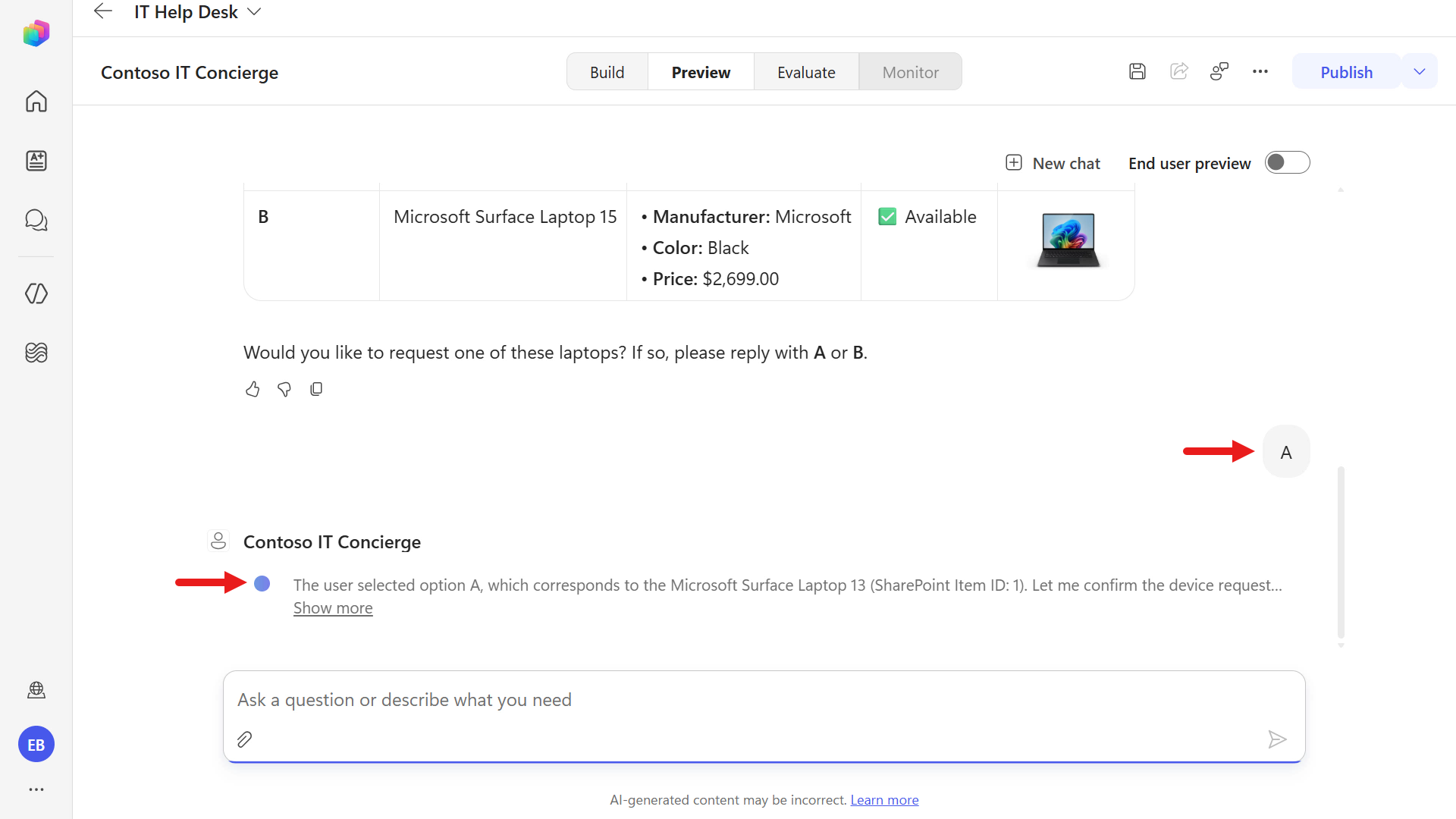Screen dimensions: 1456x819
Task: Click the Publish button
Action: [x=1346, y=72]
